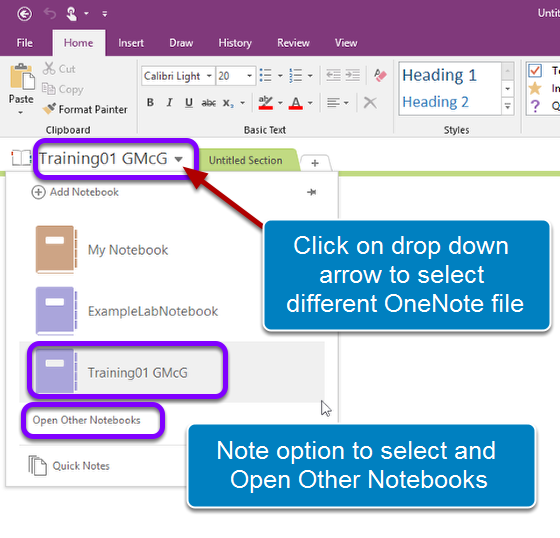Click Increase Indent icon
This screenshot has width=560, height=538.
pos(353,75)
